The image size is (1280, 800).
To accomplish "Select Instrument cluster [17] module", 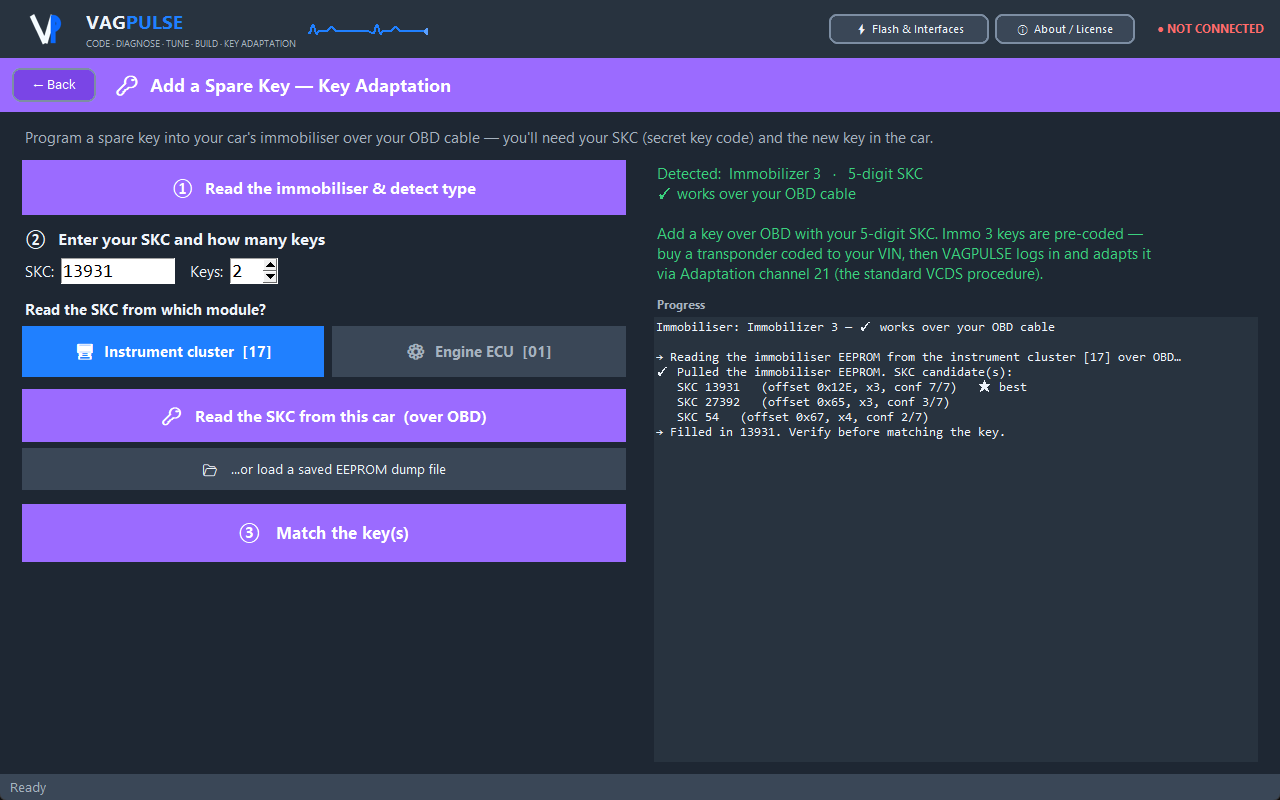I will point(173,352).
